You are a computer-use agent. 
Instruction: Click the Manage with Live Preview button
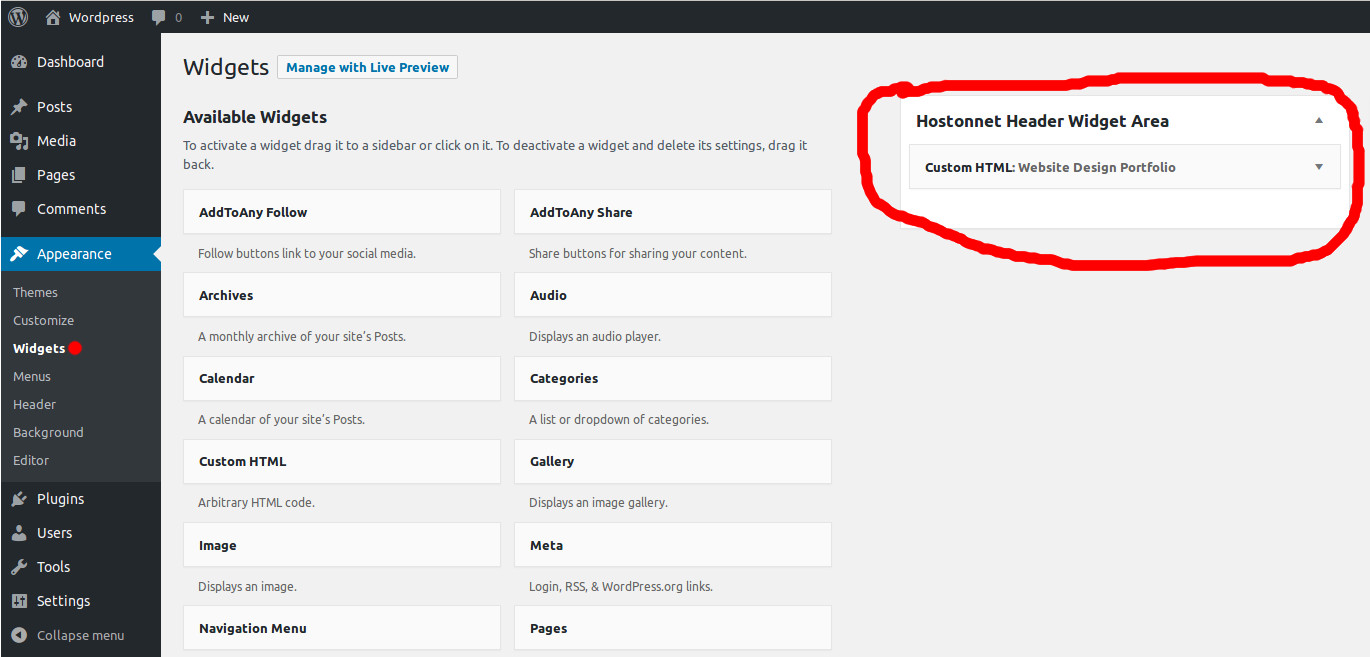(367, 67)
